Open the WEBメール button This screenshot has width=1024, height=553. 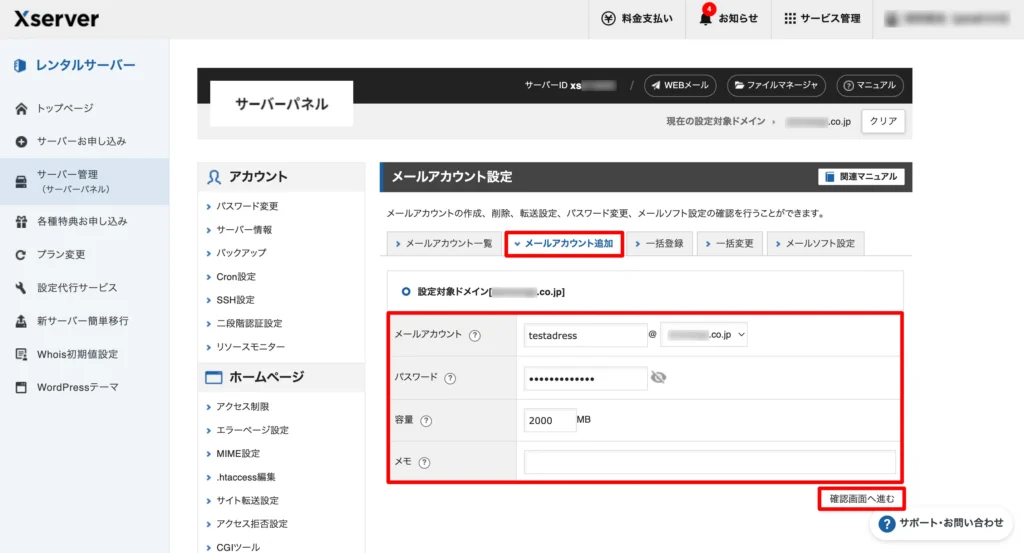pos(680,86)
